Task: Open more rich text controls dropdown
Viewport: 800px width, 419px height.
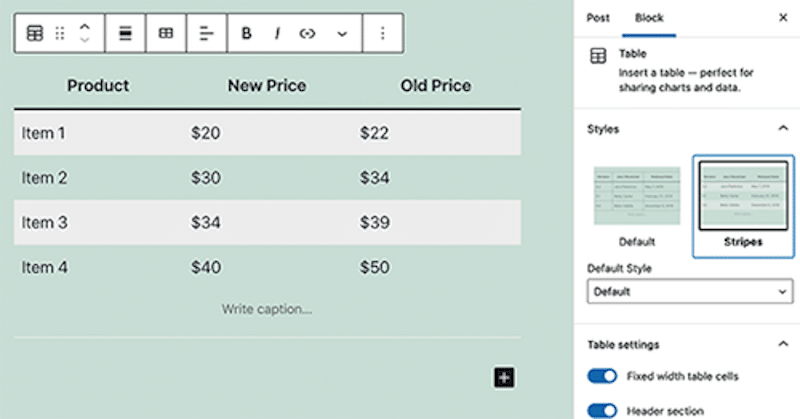Action: 342,34
